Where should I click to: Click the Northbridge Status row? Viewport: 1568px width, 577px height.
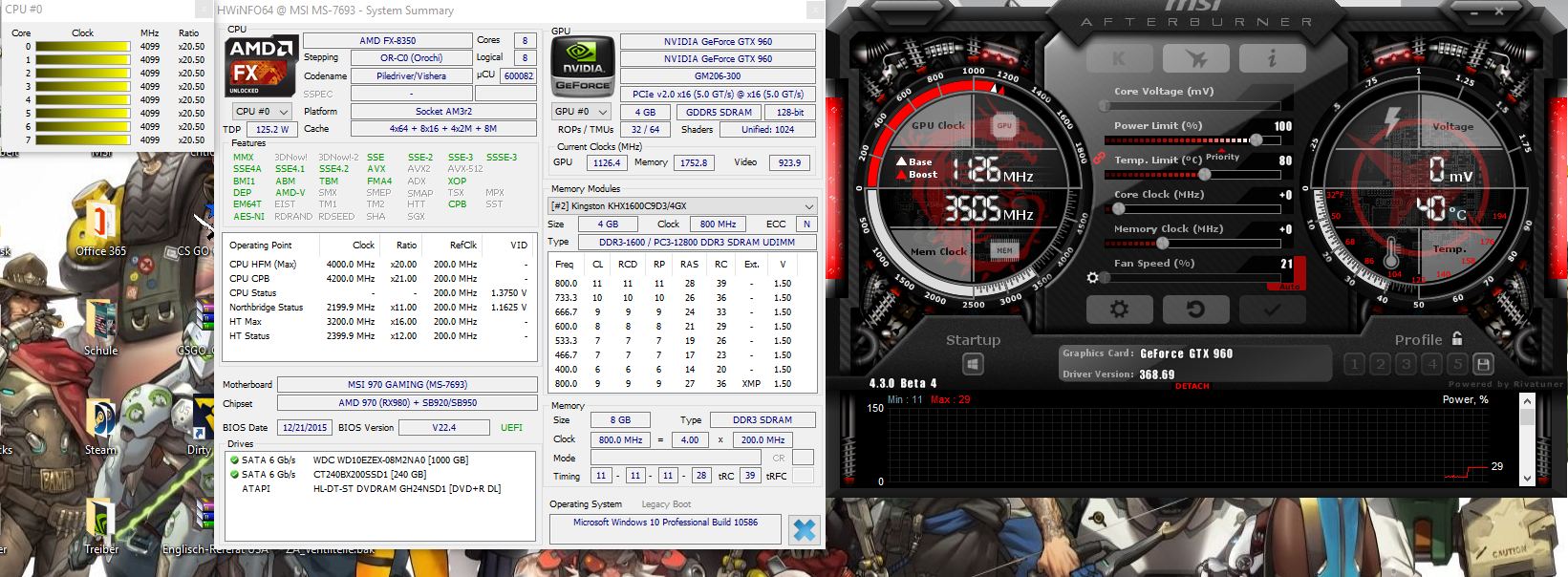[378, 308]
